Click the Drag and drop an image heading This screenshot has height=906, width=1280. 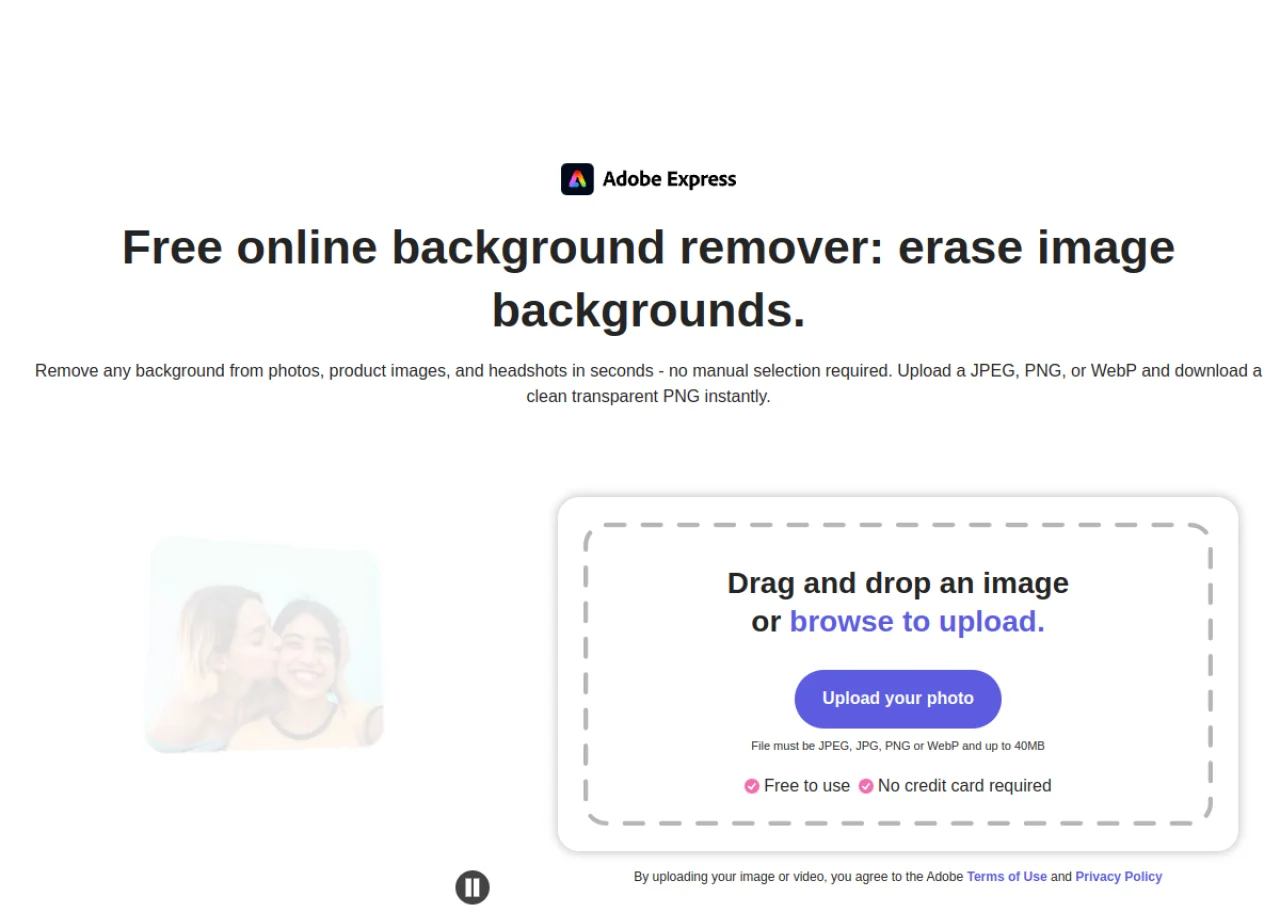click(x=898, y=583)
